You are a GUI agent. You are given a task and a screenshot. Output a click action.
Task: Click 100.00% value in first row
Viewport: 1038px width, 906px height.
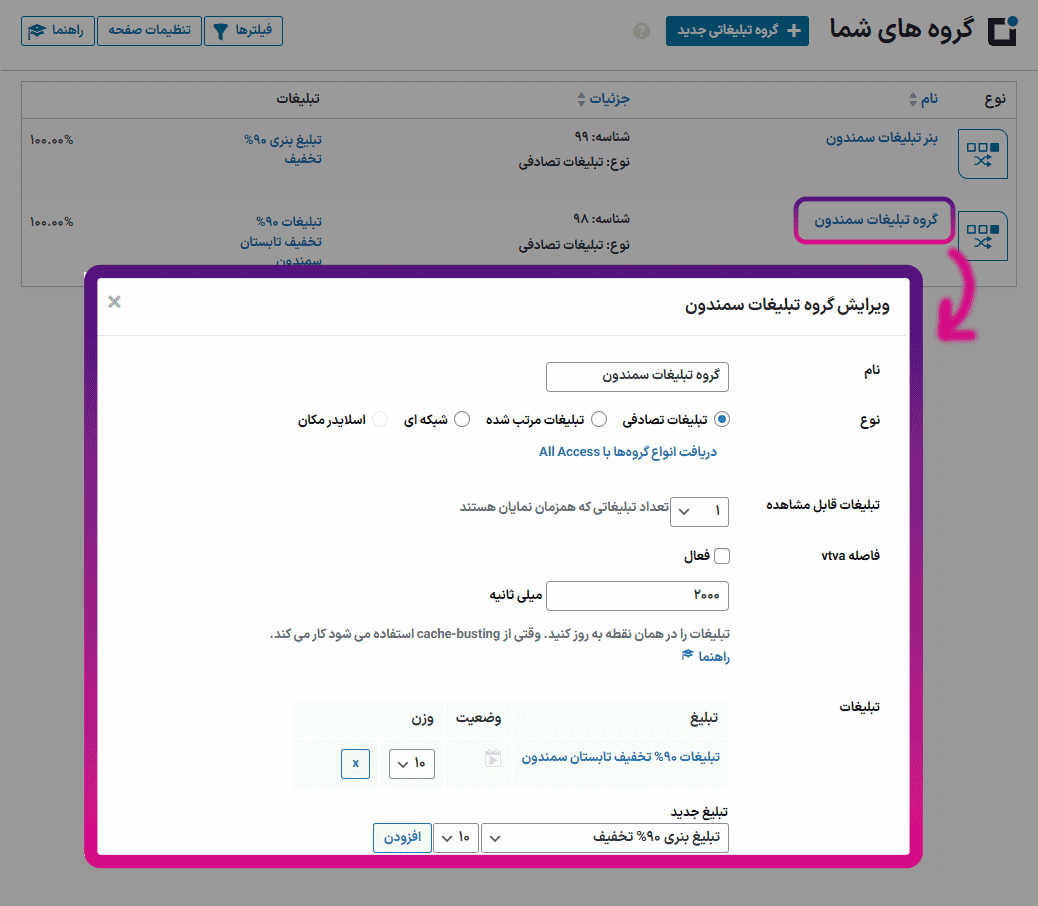(x=52, y=140)
